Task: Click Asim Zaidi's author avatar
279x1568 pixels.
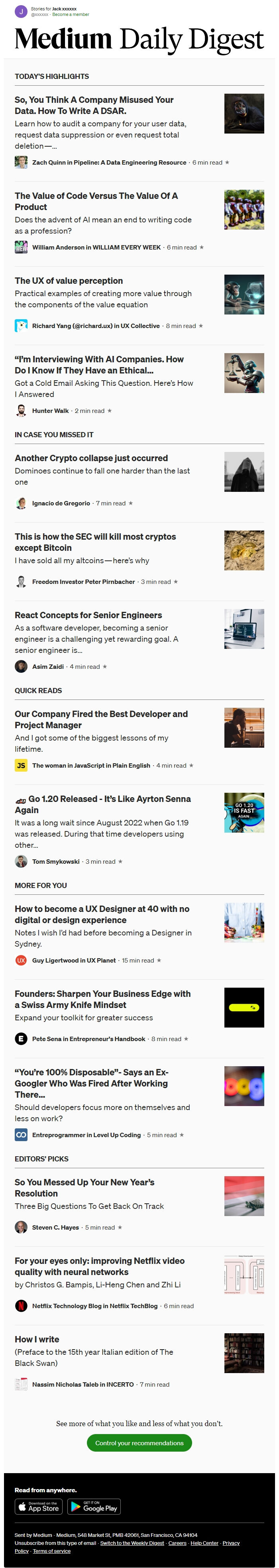Action: click(21, 666)
